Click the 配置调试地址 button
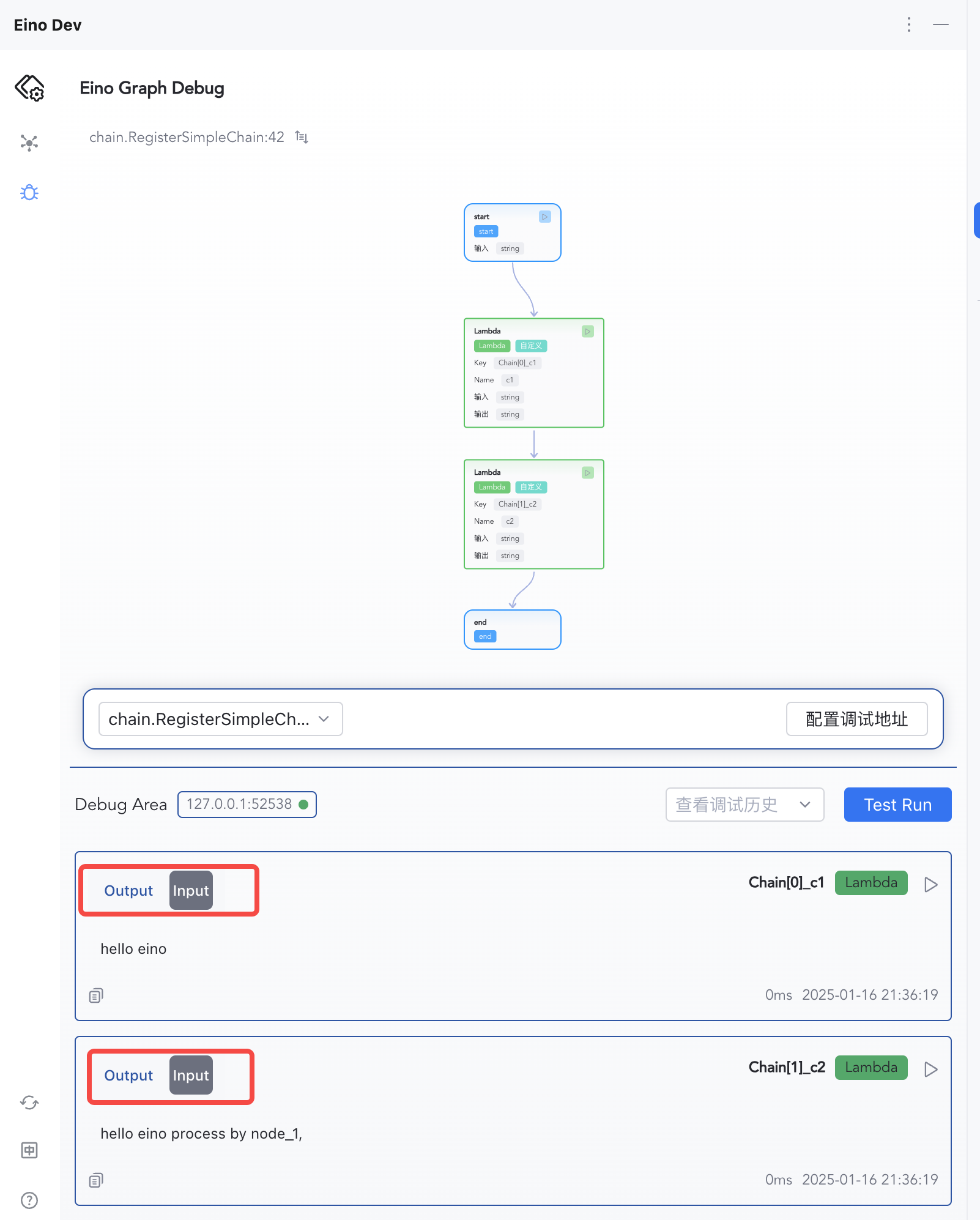This screenshot has width=980, height=1220. coord(856,719)
